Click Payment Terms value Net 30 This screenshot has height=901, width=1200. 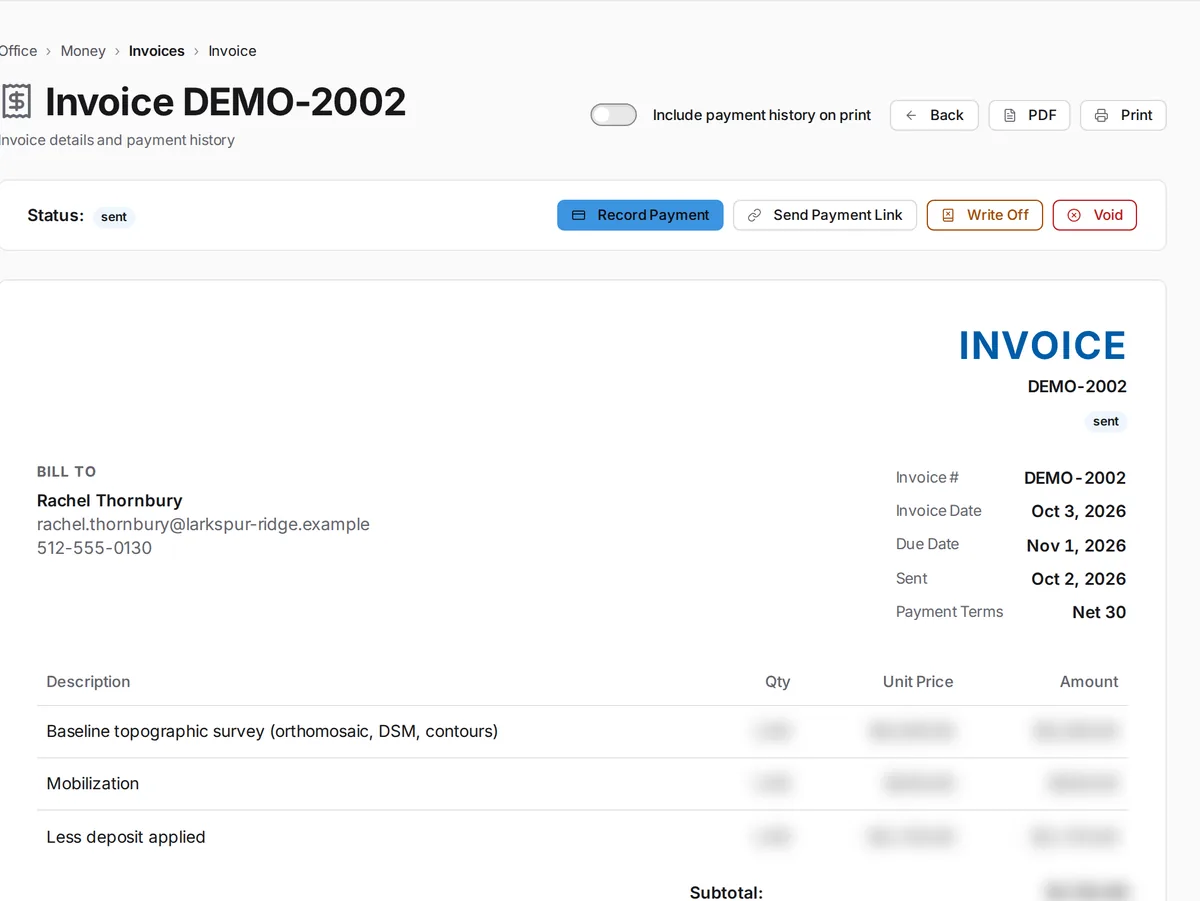point(1099,612)
